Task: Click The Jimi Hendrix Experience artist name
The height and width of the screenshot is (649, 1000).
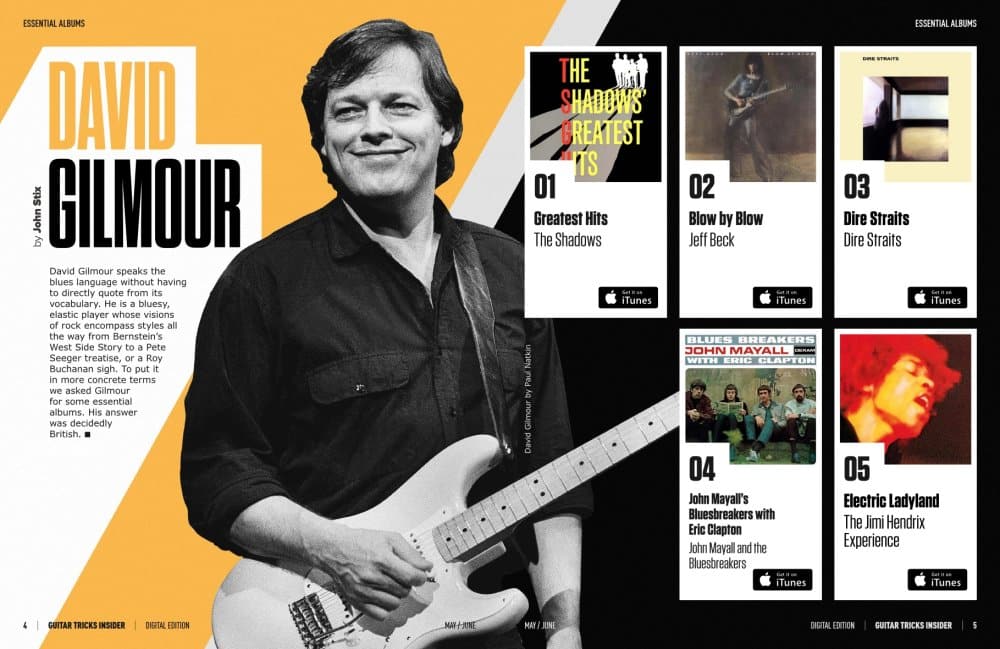Action: [884, 531]
